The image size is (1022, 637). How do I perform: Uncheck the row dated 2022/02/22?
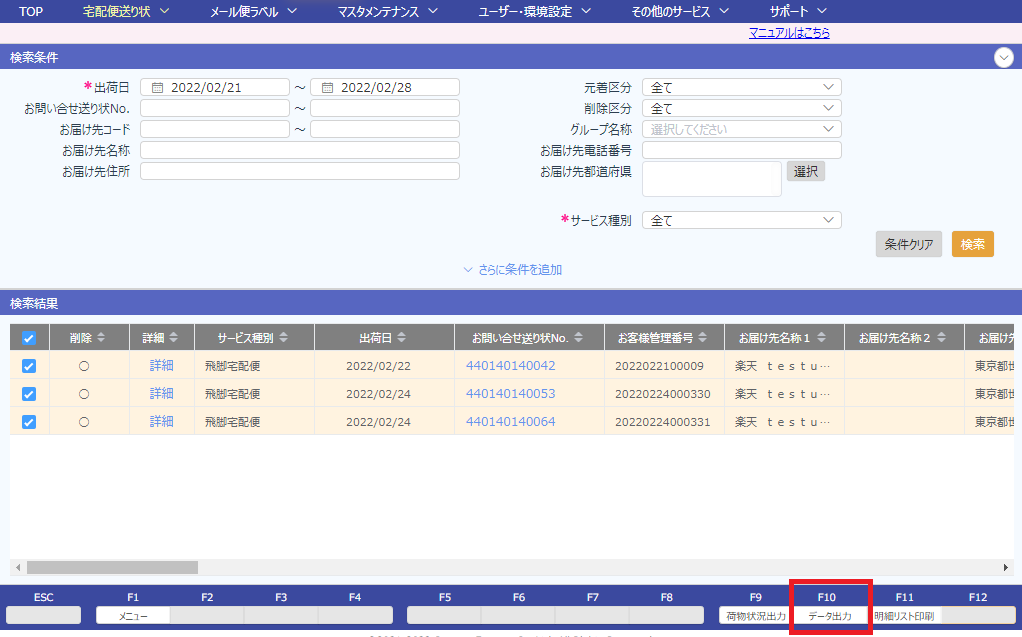click(x=29, y=366)
